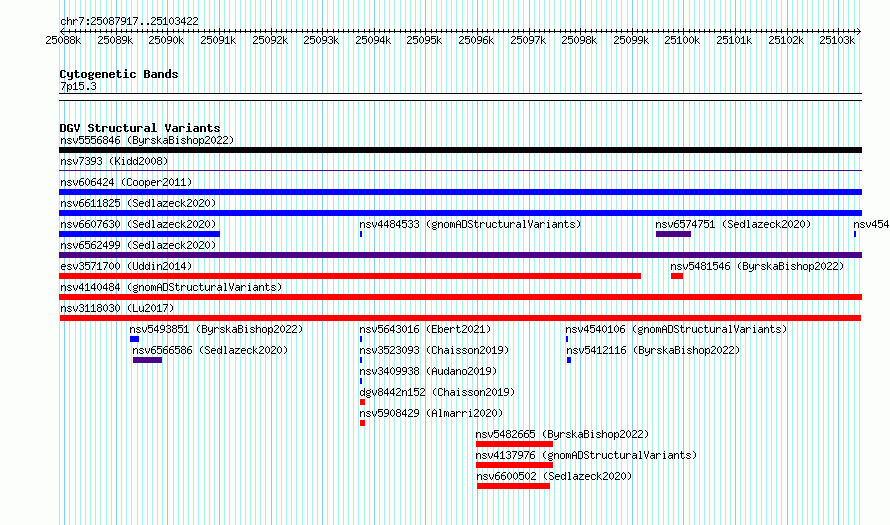Click the 25090k ruler tick label

click(166, 40)
